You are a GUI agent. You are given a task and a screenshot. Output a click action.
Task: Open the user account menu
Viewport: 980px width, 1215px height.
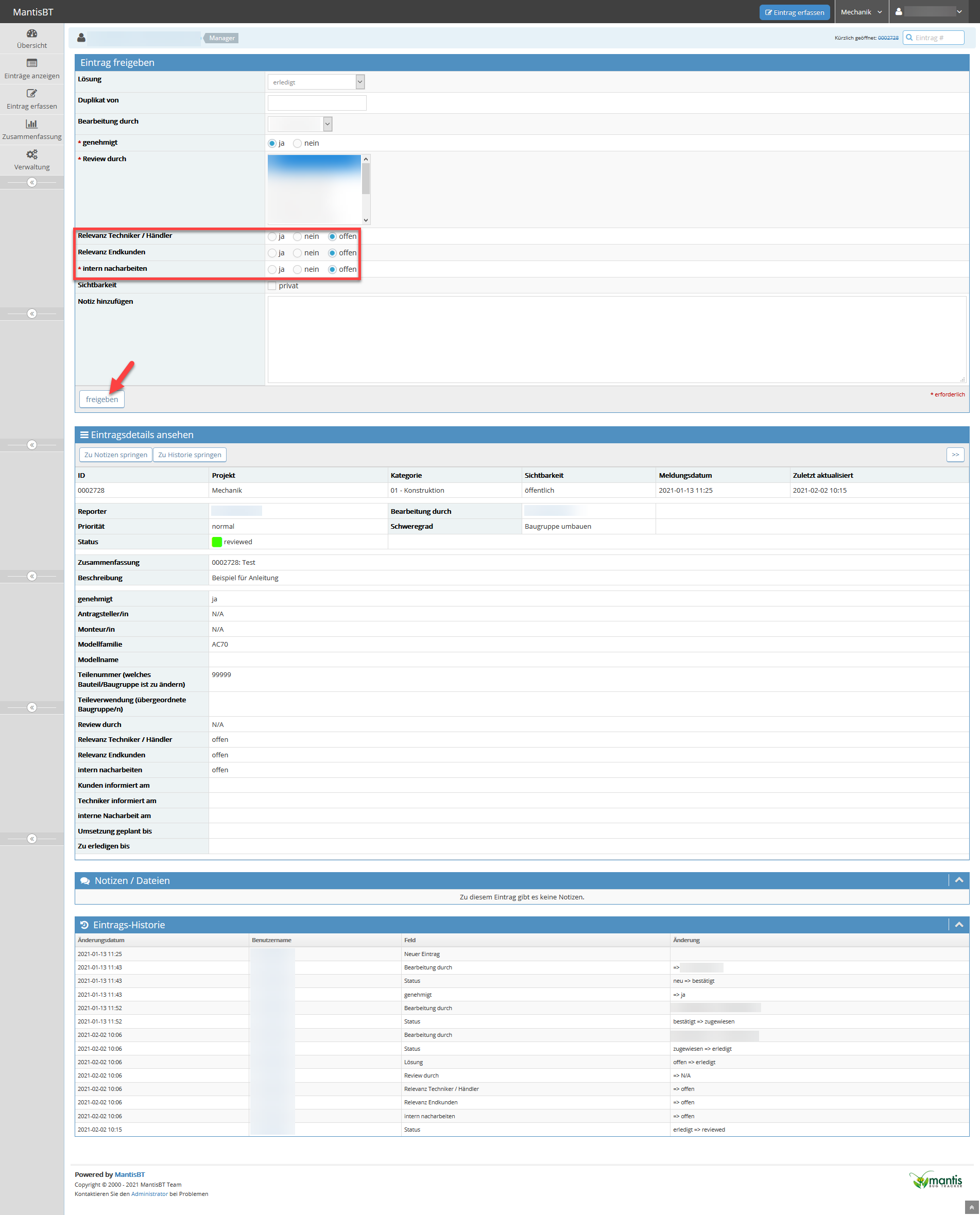pos(929,12)
